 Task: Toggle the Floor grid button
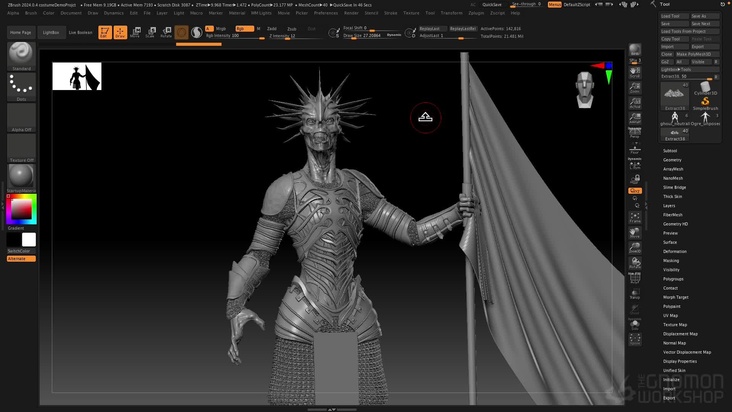(635, 149)
